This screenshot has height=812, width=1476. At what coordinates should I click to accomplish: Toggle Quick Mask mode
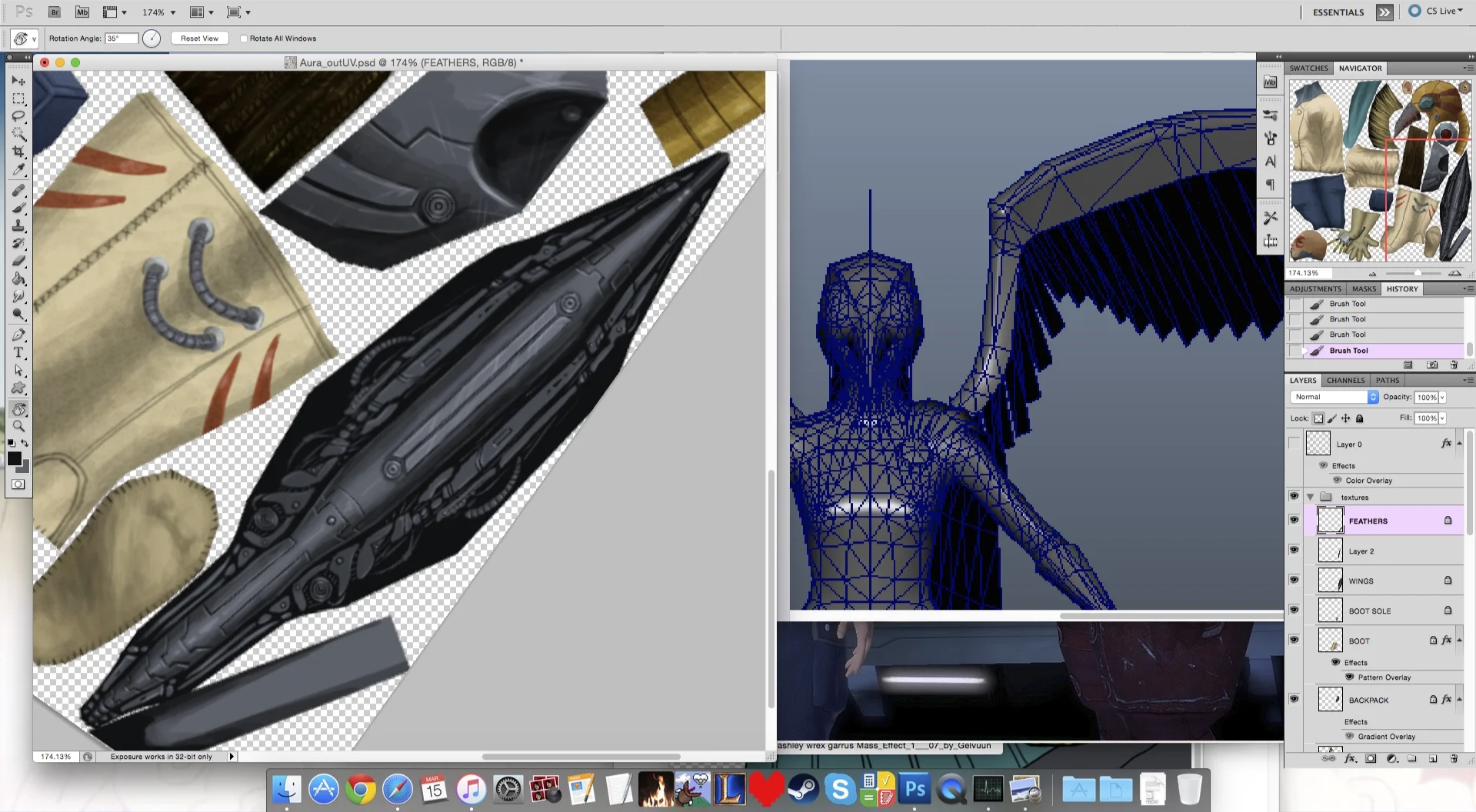tap(18, 484)
